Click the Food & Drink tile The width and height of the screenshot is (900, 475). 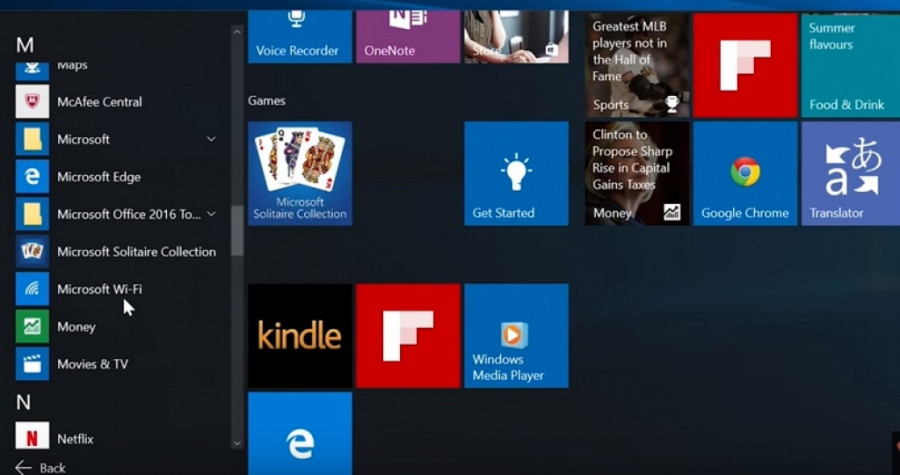[850, 65]
